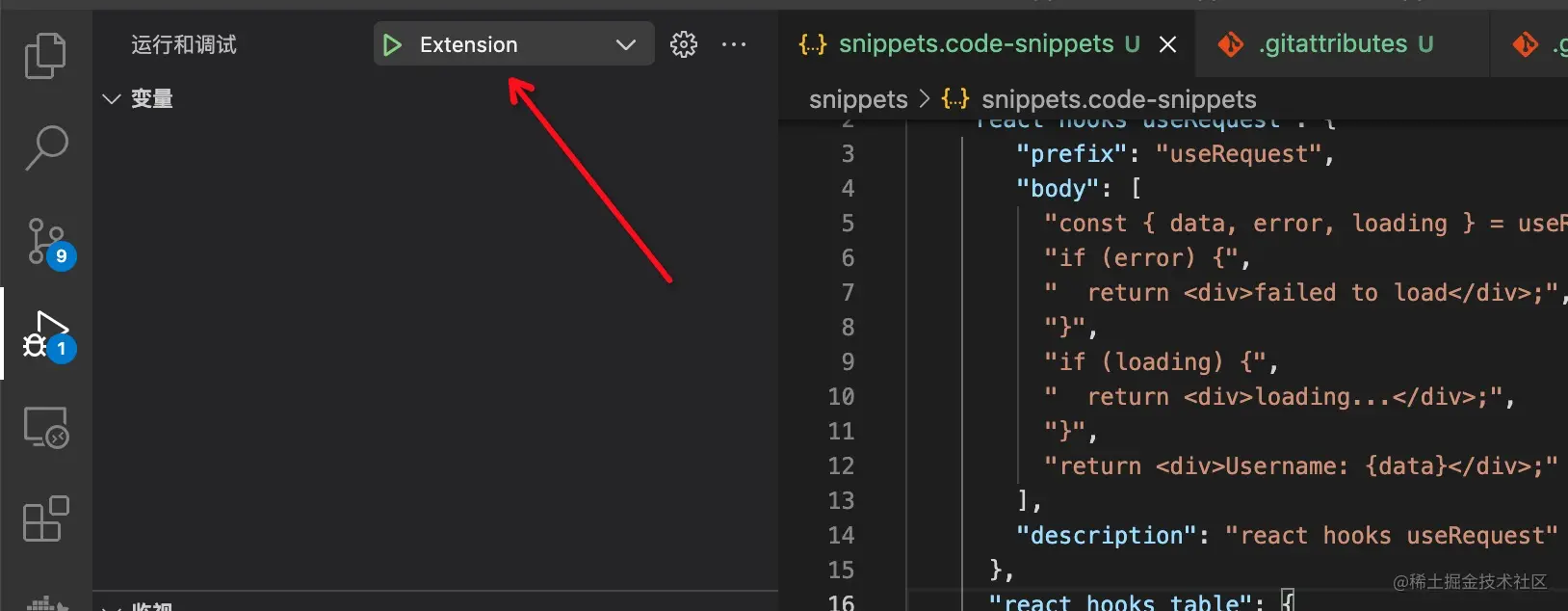This screenshot has height=611, width=1568.
Task: Click the snippets.code-snippets file breadcrumb
Action: point(1117,99)
